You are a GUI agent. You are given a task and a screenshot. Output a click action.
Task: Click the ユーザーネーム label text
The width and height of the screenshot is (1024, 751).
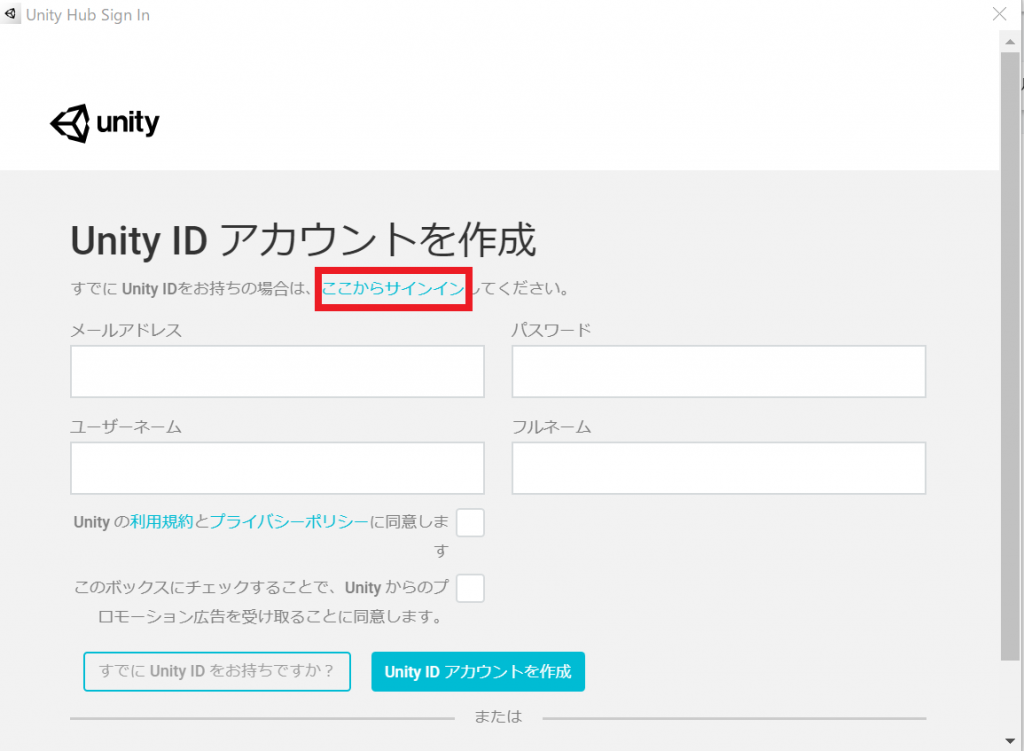pos(126,427)
